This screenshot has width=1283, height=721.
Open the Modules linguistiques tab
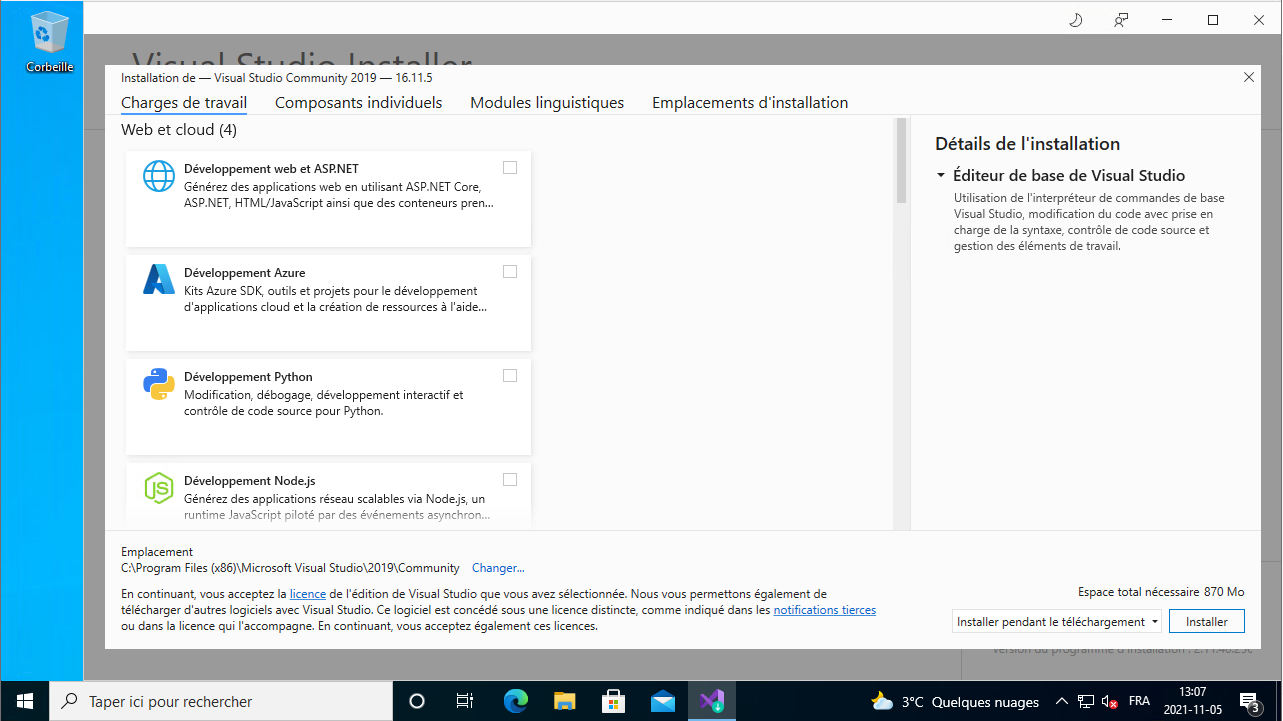(x=547, y=103)
